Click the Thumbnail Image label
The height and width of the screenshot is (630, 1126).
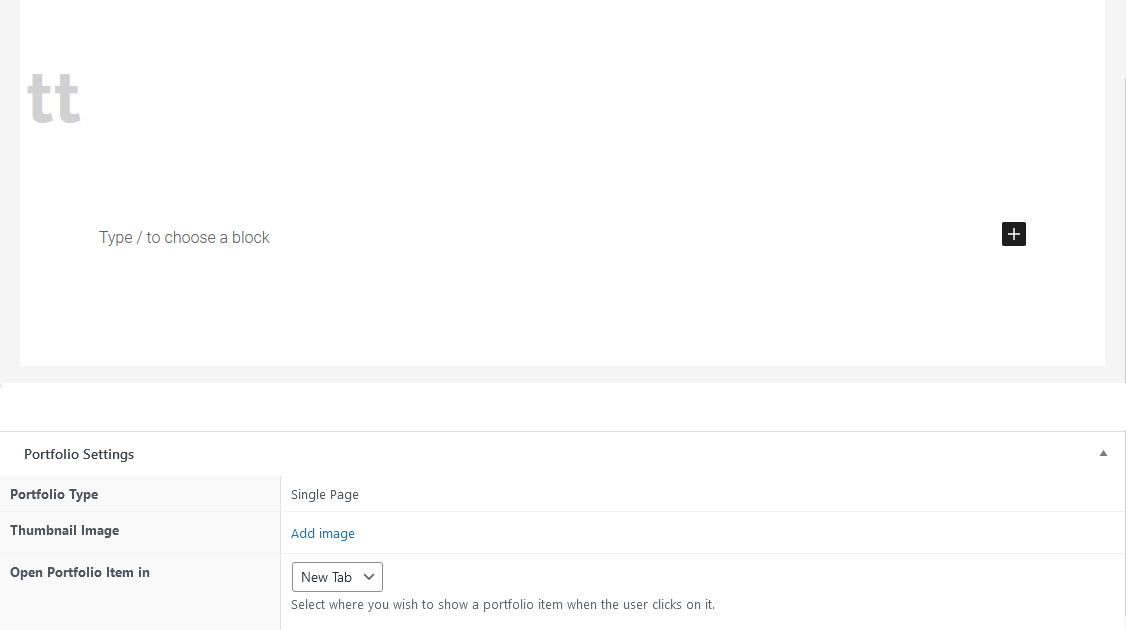pyautogui.click(x=64, y=531)
